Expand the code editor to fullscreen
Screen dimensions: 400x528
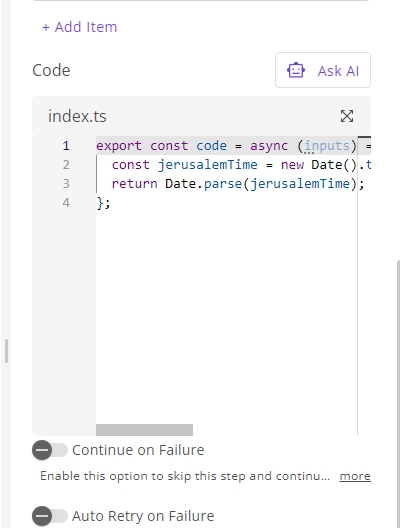347,116
